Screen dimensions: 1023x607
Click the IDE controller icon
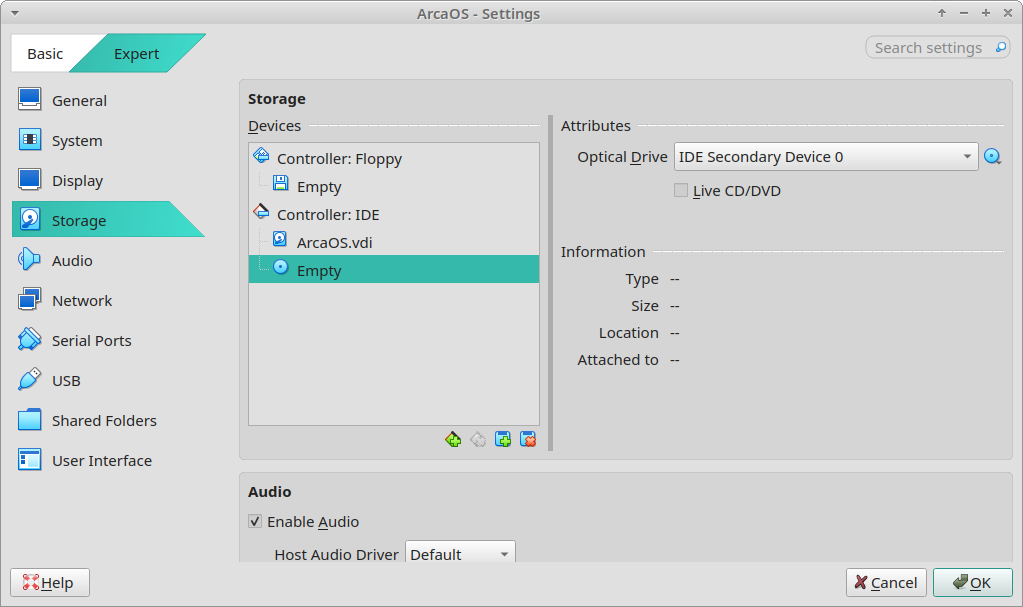(x=261, y=211)
